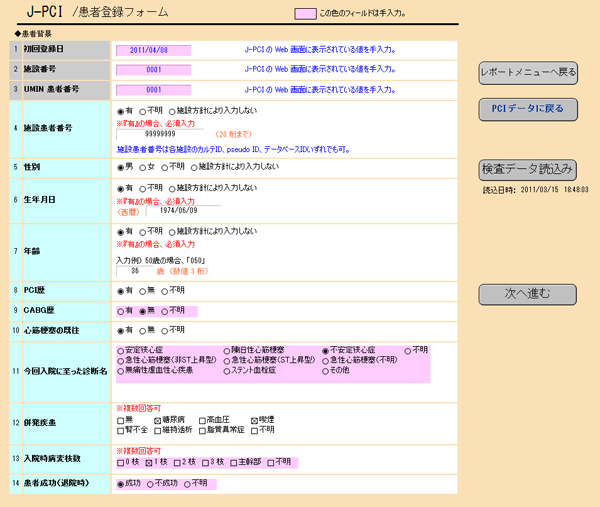
Task: Choose 無痛性虚血性心疾患 diagnosis
Action: 121,371
